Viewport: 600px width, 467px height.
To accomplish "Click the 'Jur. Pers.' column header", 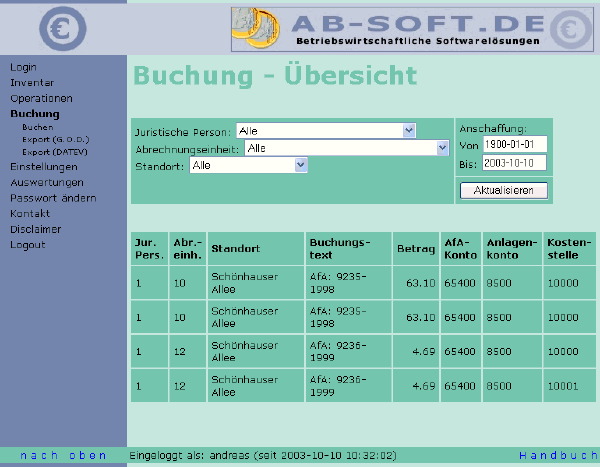I will 150,248.
